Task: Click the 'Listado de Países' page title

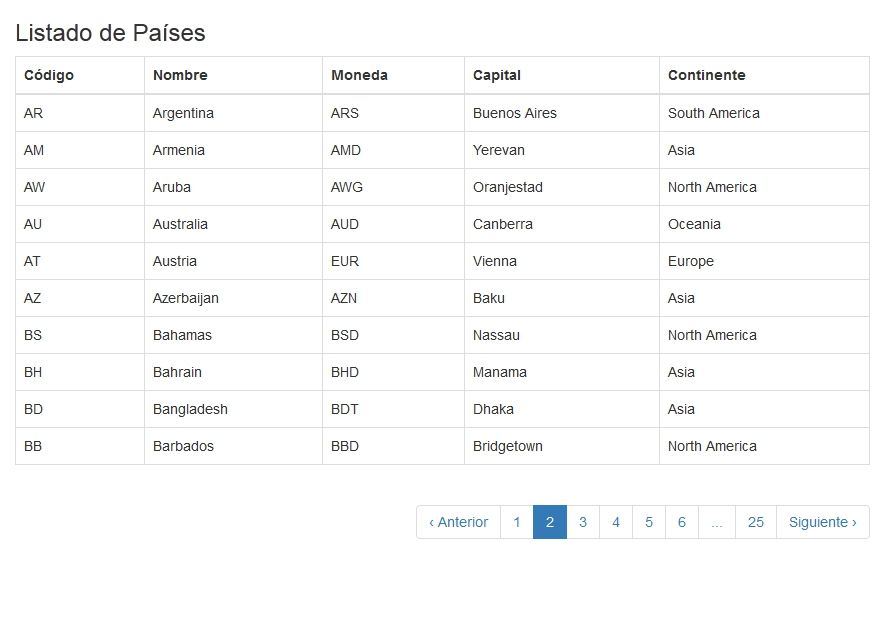Action: (110, 33)
